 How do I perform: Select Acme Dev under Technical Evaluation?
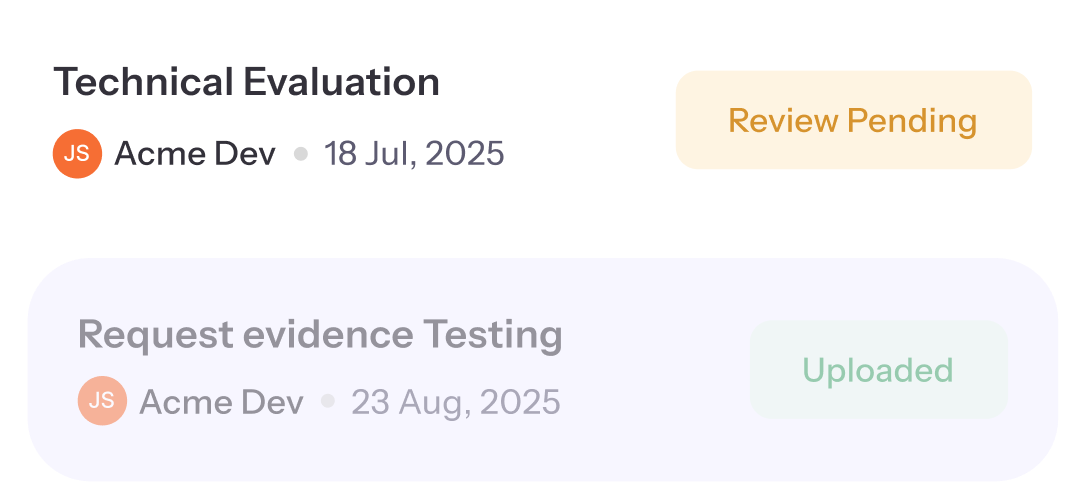pos(195,154)
